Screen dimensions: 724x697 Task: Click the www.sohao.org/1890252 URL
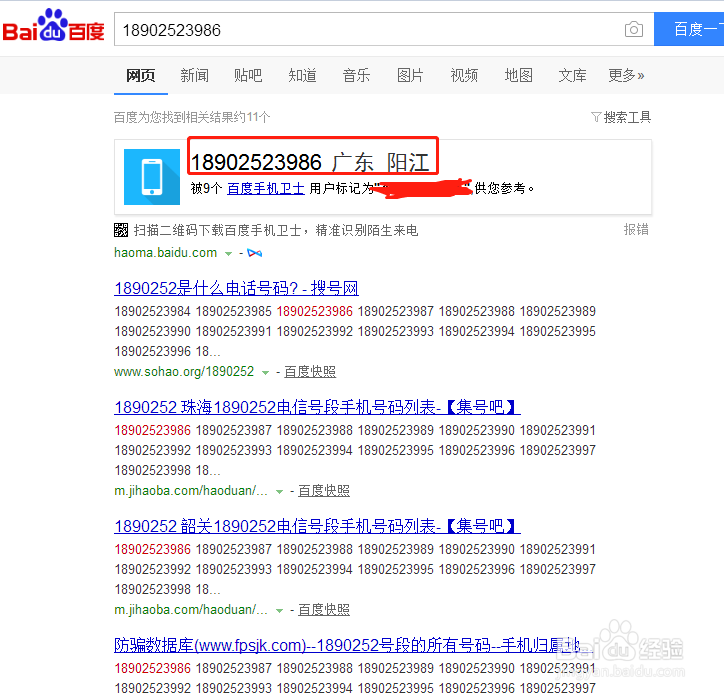click(x=184, y=372)
